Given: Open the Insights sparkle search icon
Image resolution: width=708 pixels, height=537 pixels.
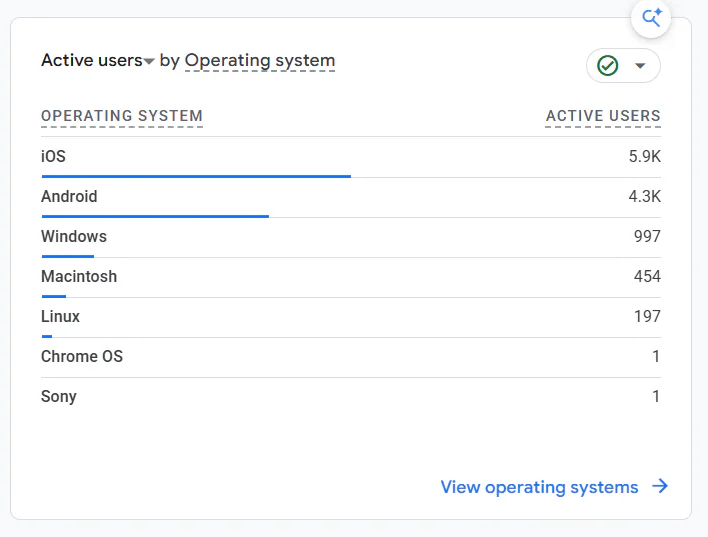Looking at the screenshot, I should pos(651,18).
